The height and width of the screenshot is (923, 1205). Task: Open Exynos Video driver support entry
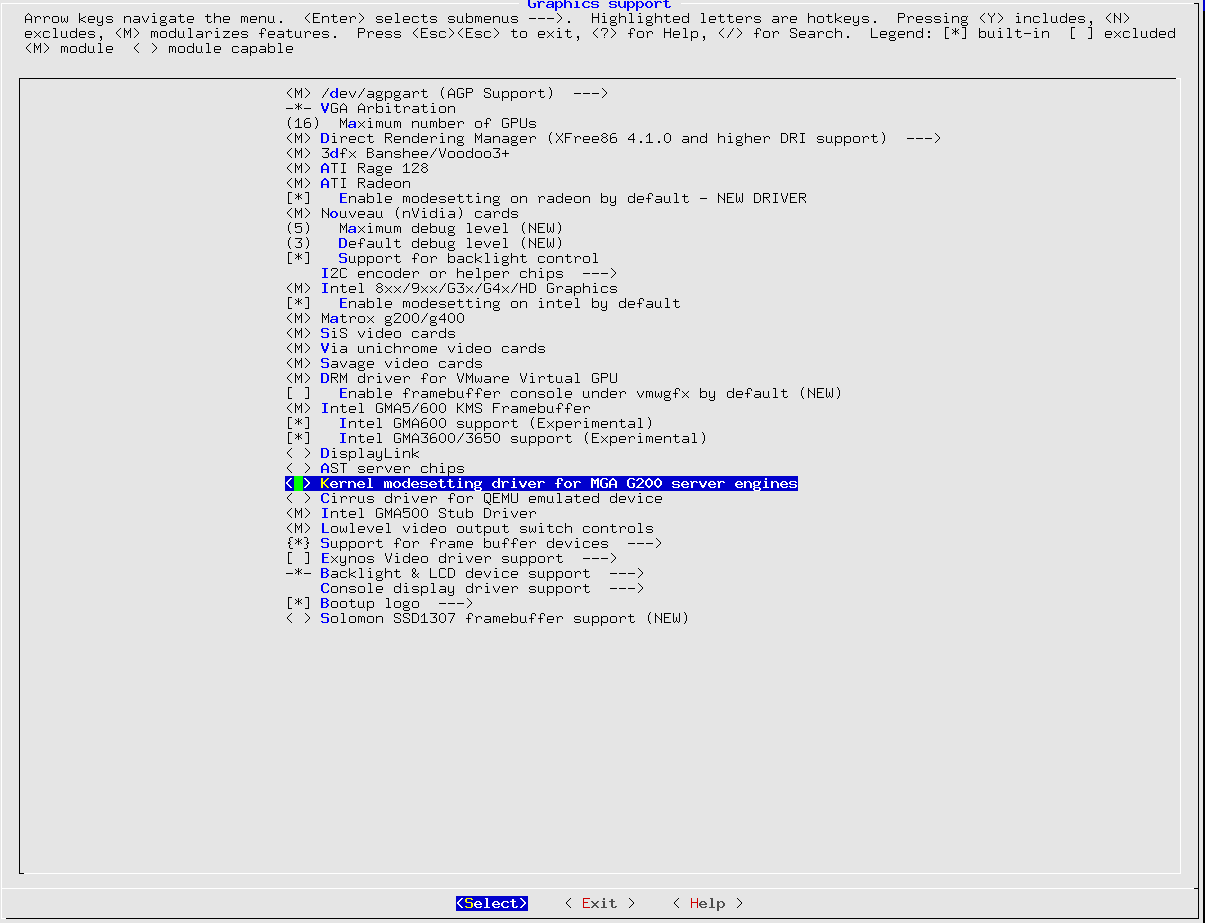coord(451,558)
